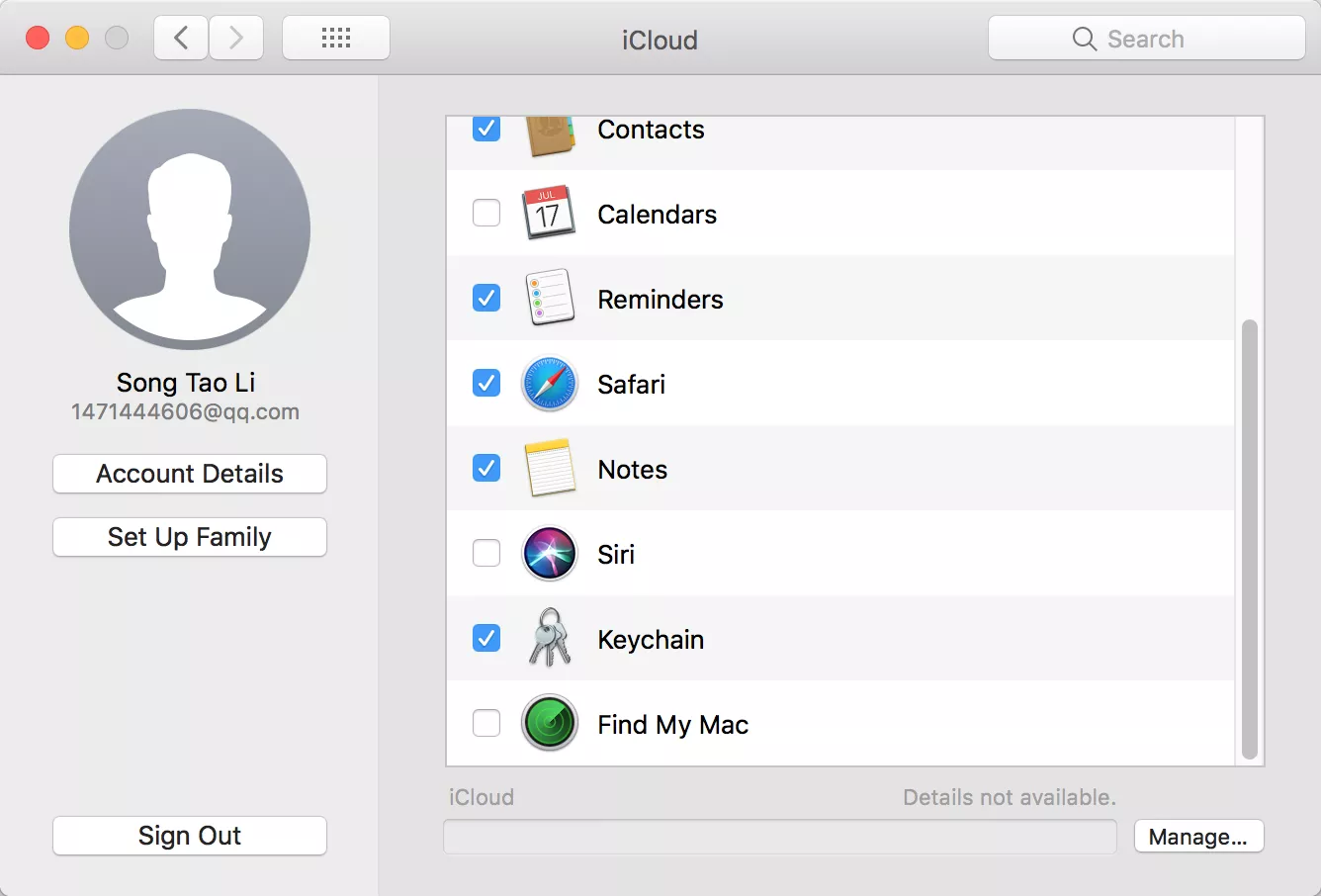
Task: Click the Notes label text
Action: coord(633,470)
